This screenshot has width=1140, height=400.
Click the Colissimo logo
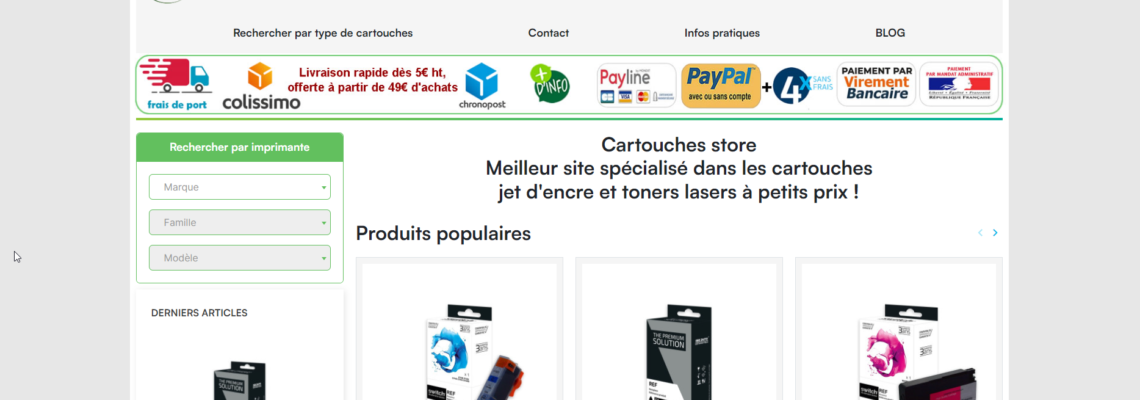point(260,87)
